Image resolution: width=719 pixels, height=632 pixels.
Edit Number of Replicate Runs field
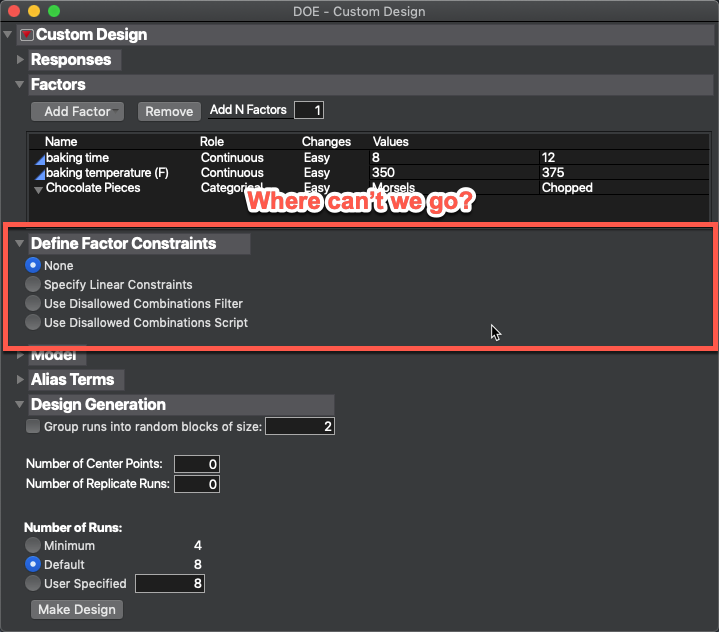(x=197, y=484)
